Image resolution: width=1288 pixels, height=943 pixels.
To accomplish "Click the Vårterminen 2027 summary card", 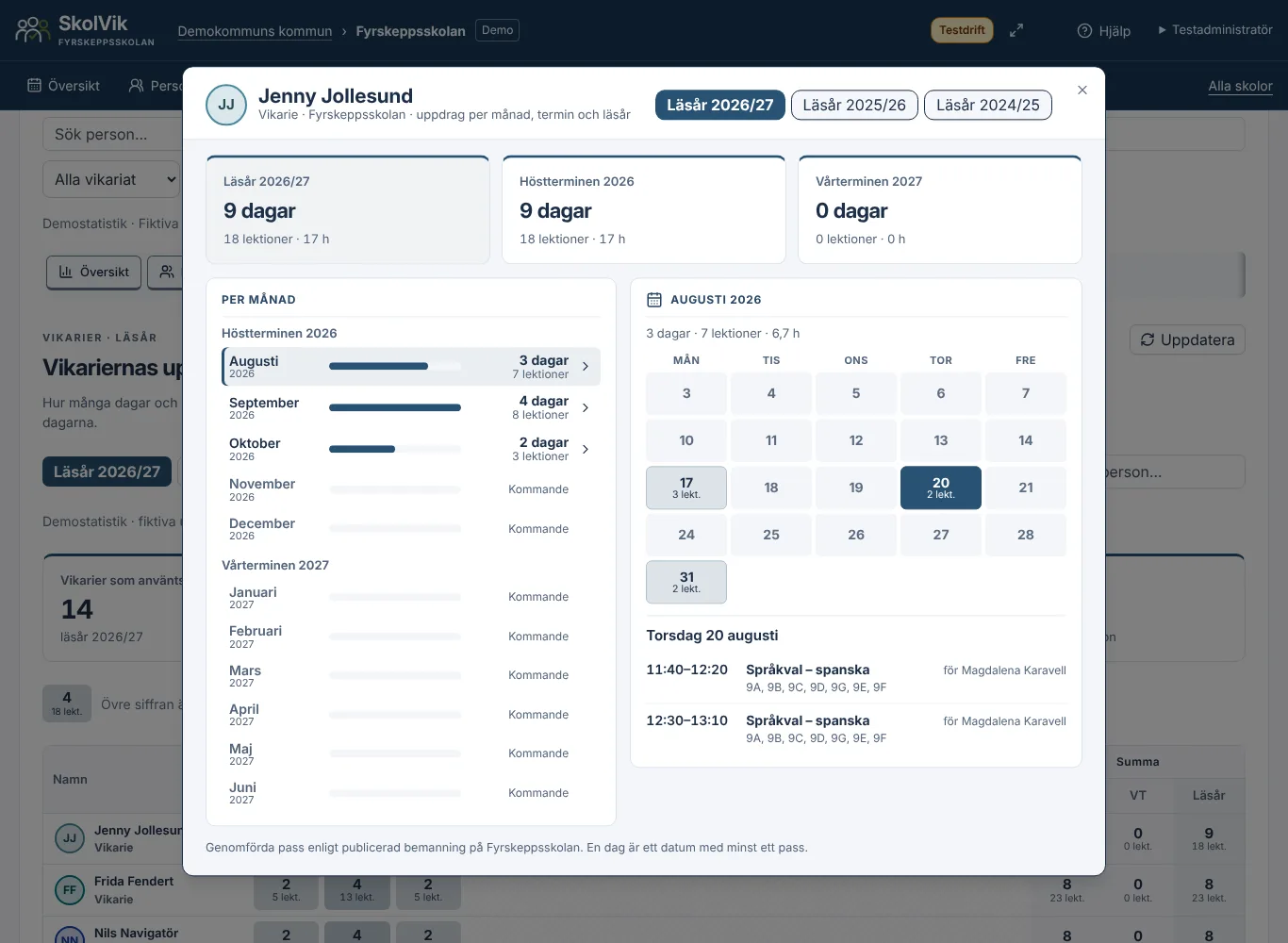I will tap(940, 209).
